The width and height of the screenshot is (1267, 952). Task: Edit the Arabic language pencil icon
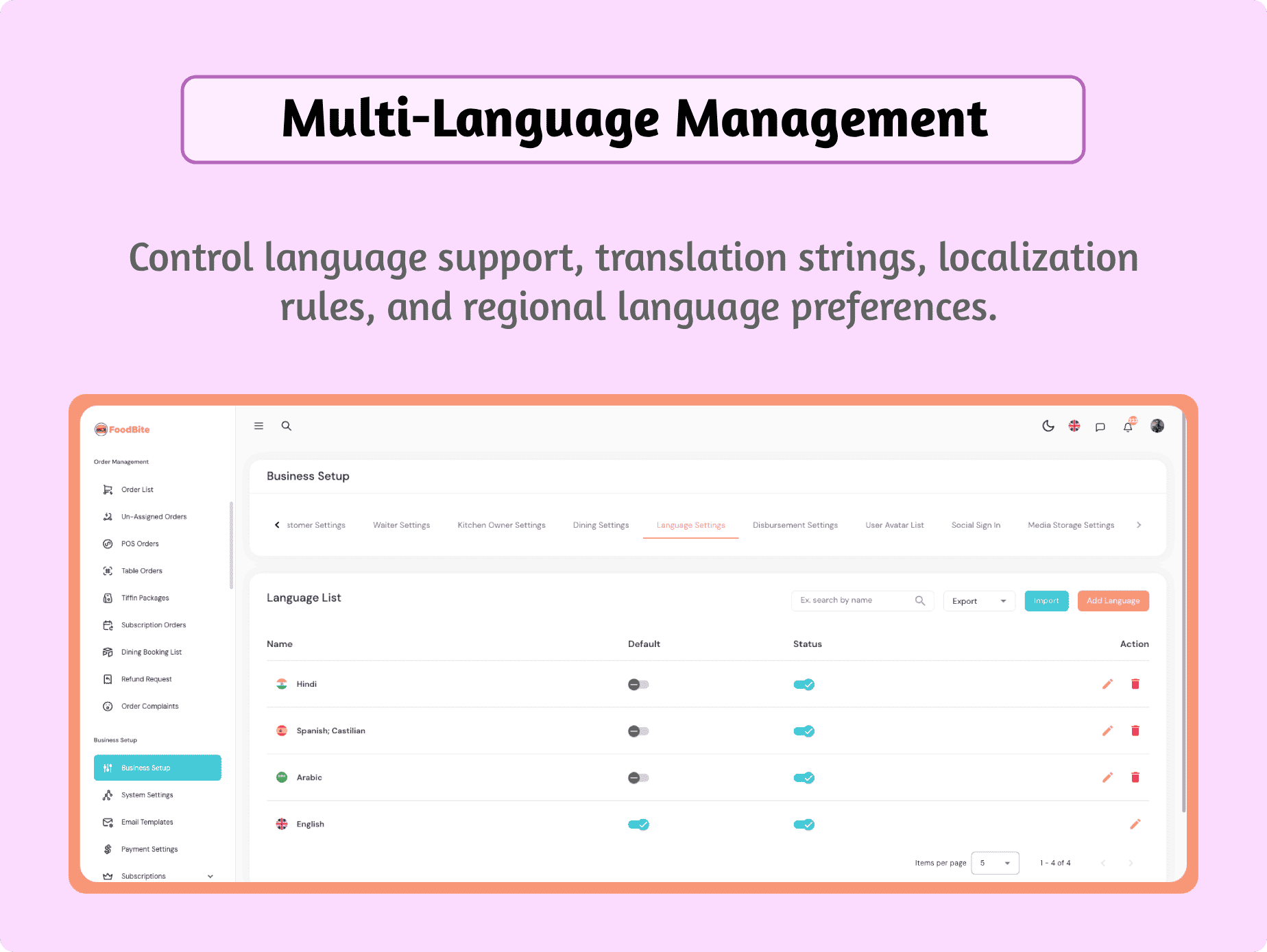[x=1107, y=777]
